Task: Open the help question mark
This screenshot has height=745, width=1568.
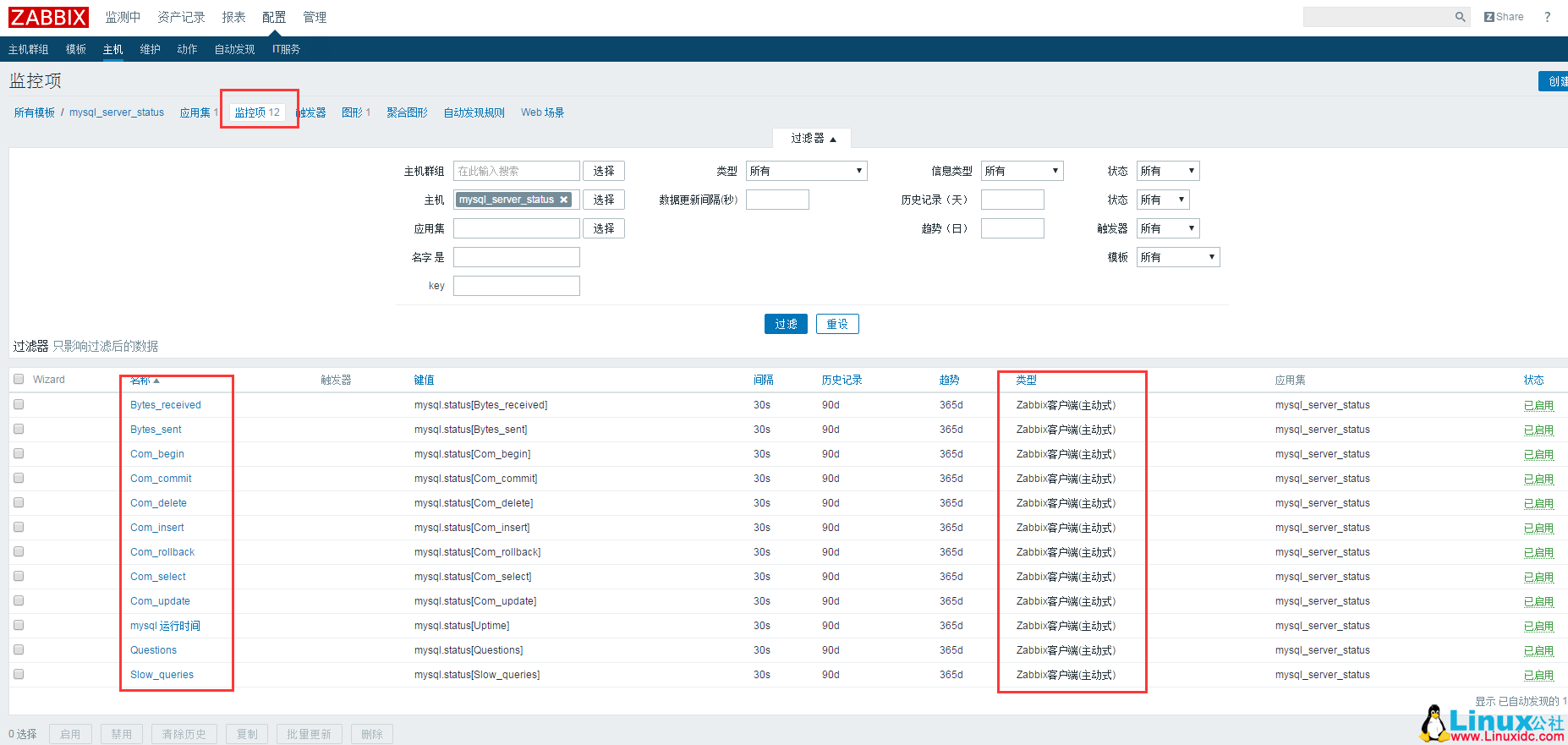Action: [x=1547, y=17]
